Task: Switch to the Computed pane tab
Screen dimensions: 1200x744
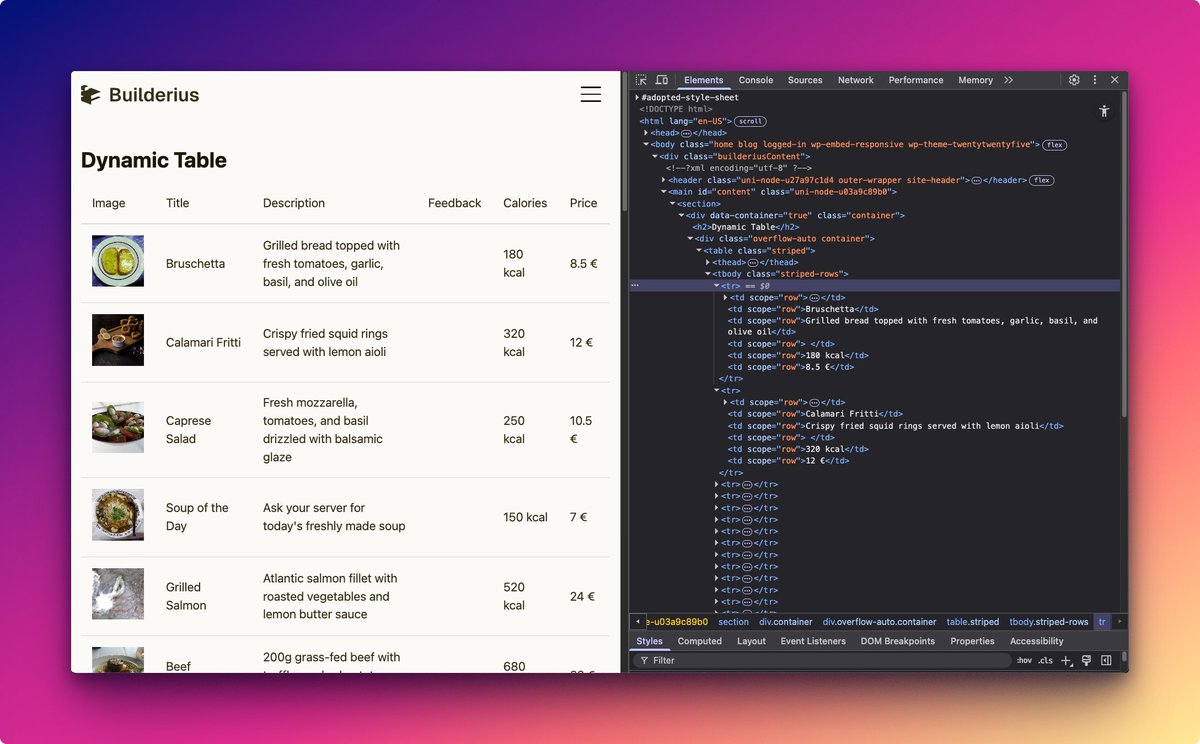Action: pos(700,641)
